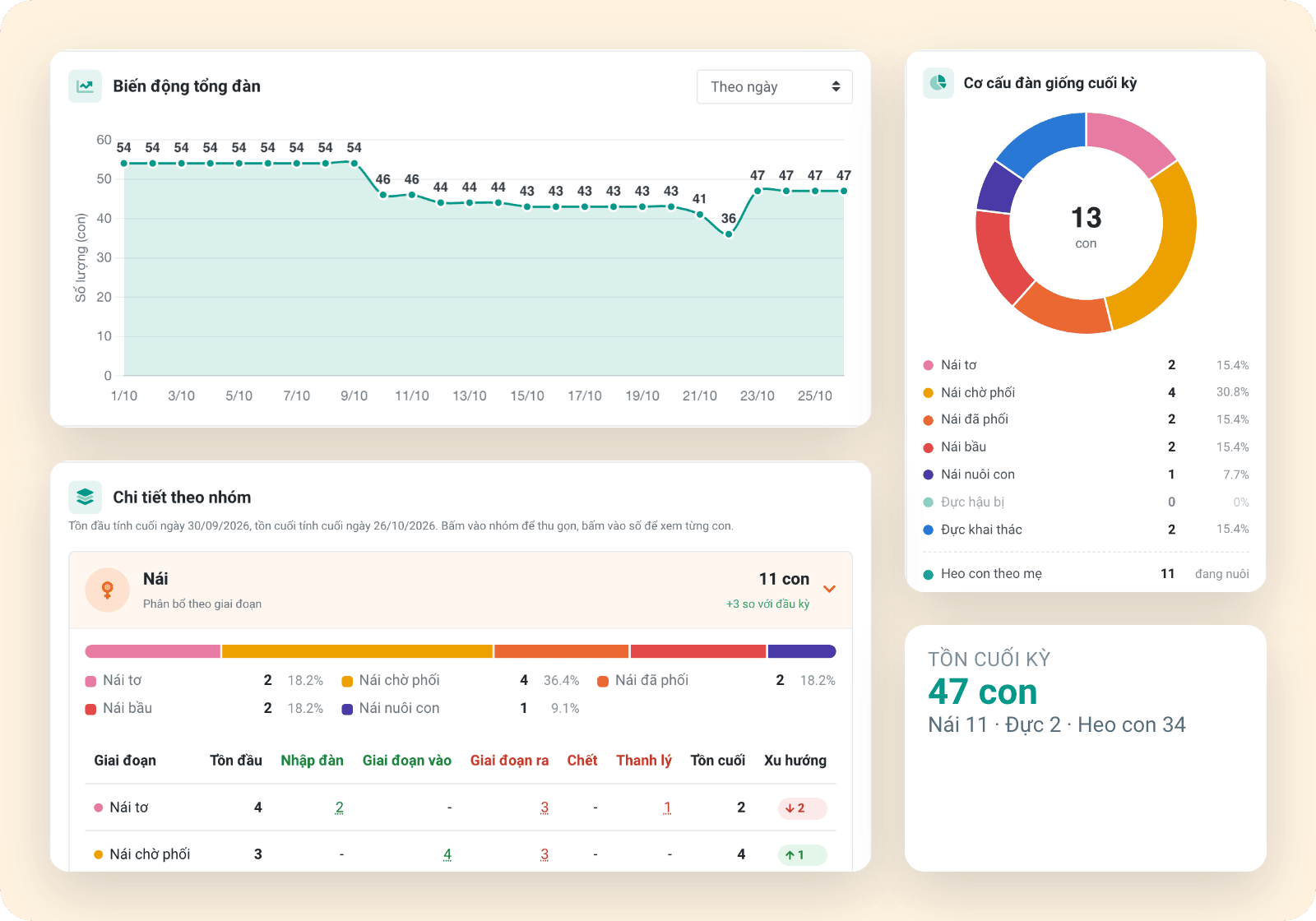
Task: Click the Giai đoạn ra value 3 in the Nái chờ phối row
Action: point(544,854)
